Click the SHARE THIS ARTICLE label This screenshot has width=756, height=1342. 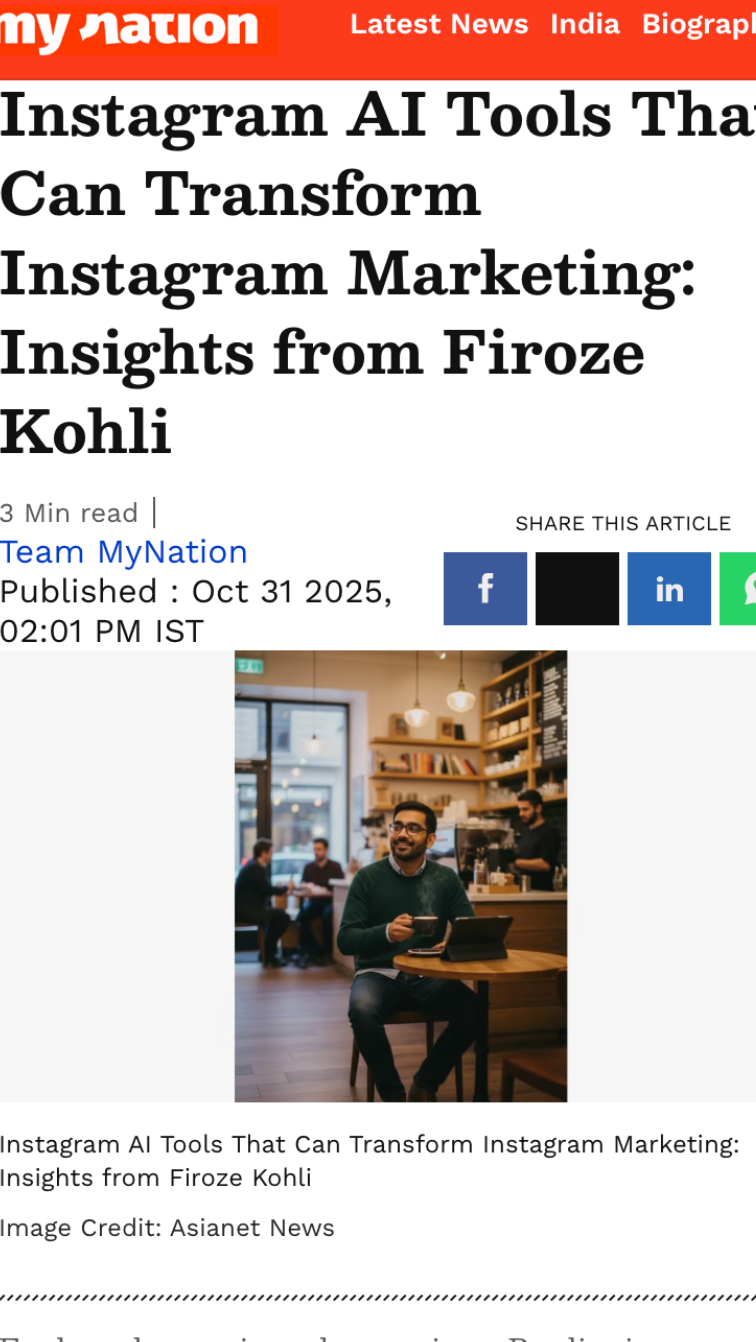(623, 524)
